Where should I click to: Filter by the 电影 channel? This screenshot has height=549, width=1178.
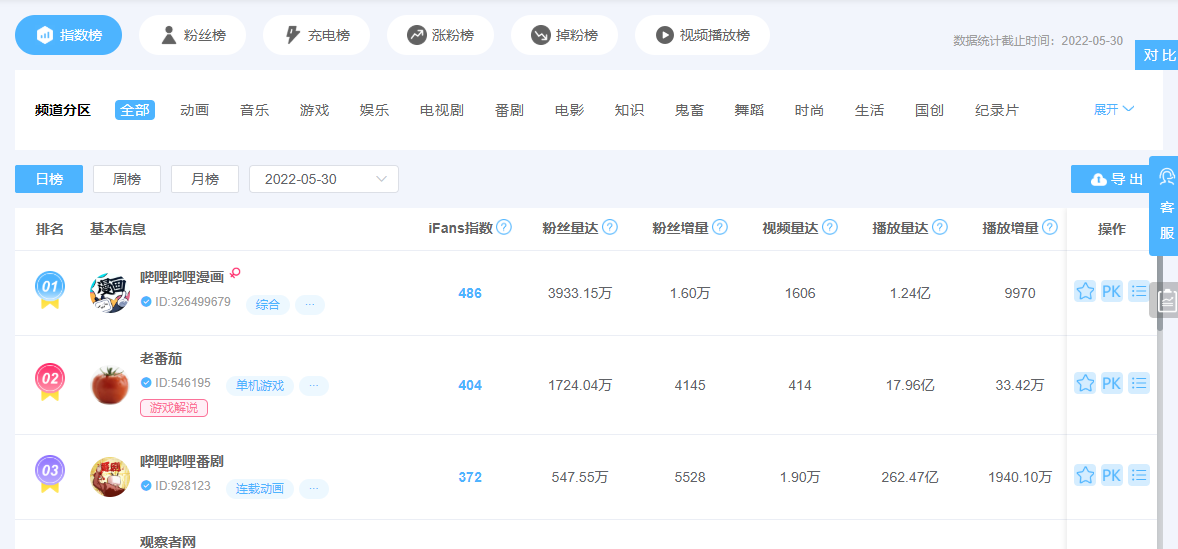(x=569, y=110)
